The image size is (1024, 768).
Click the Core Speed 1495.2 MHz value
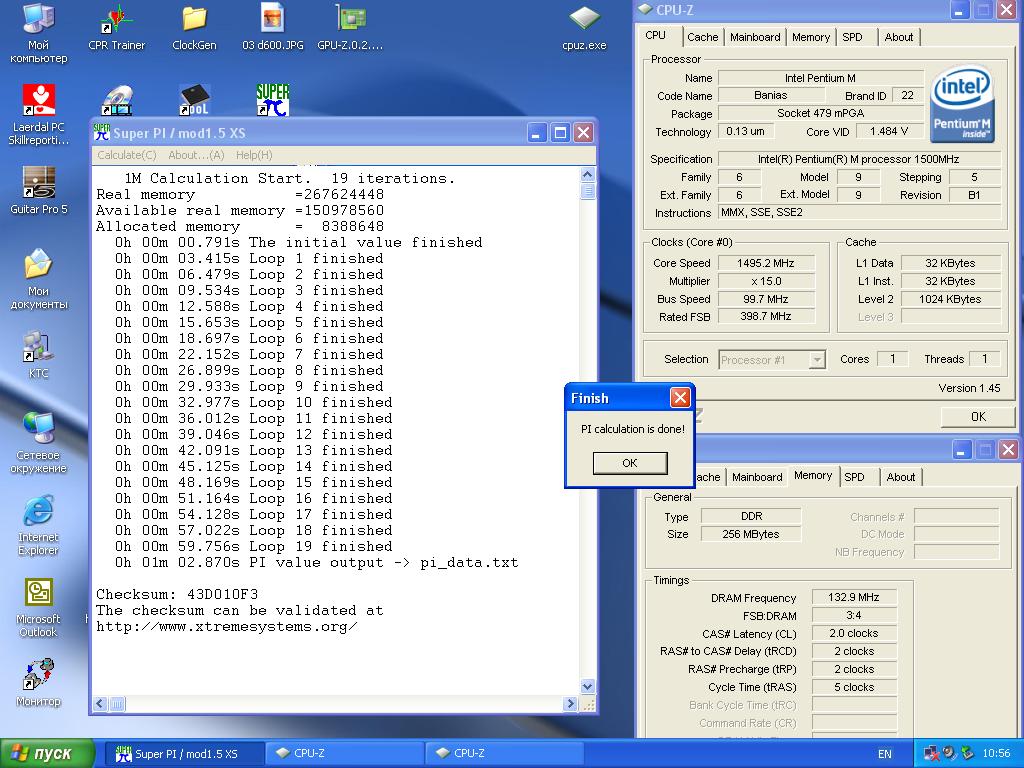pos(765,263)
